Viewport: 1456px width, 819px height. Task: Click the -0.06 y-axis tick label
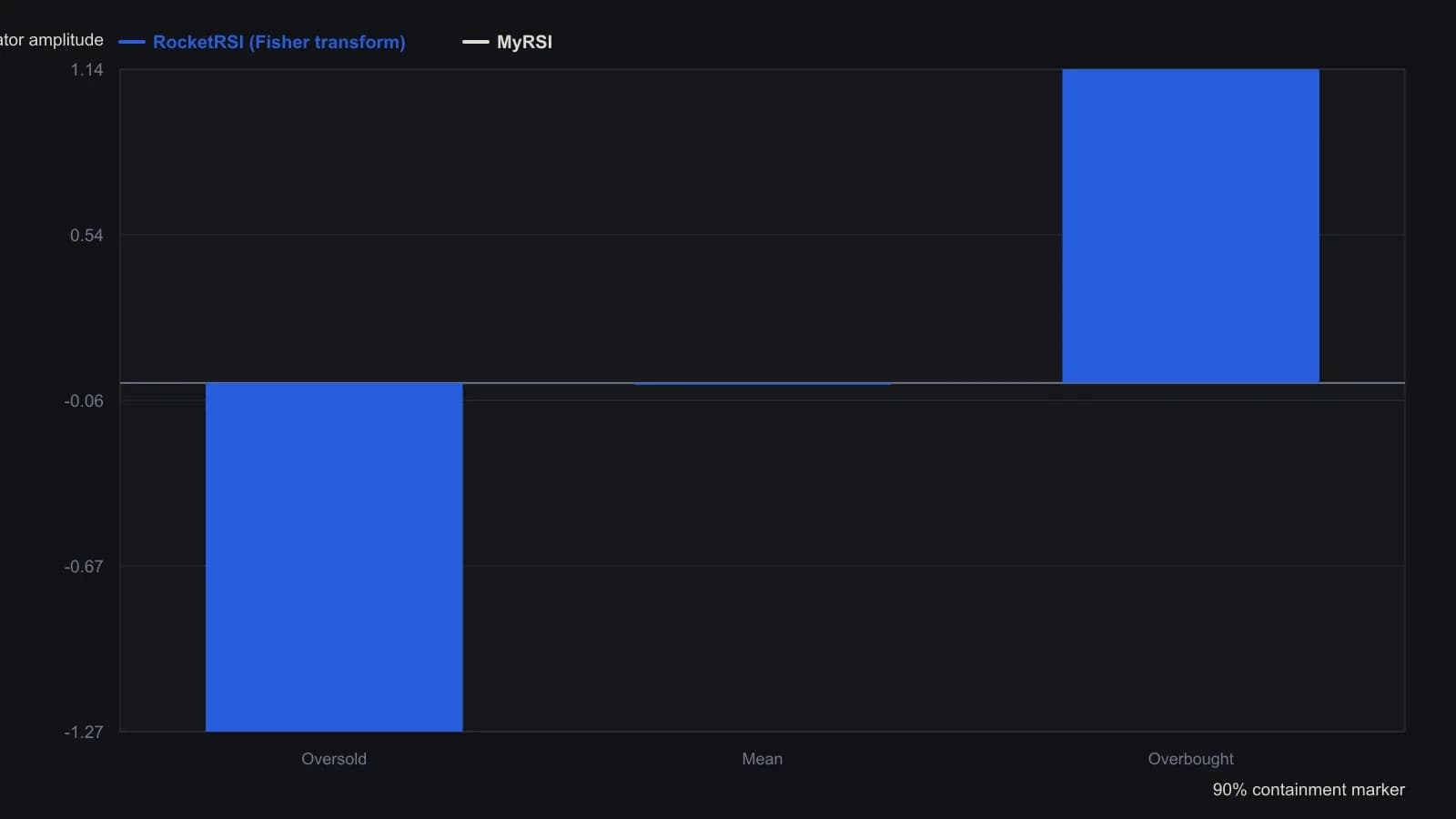pyautogui.click(x=84, y=401)
